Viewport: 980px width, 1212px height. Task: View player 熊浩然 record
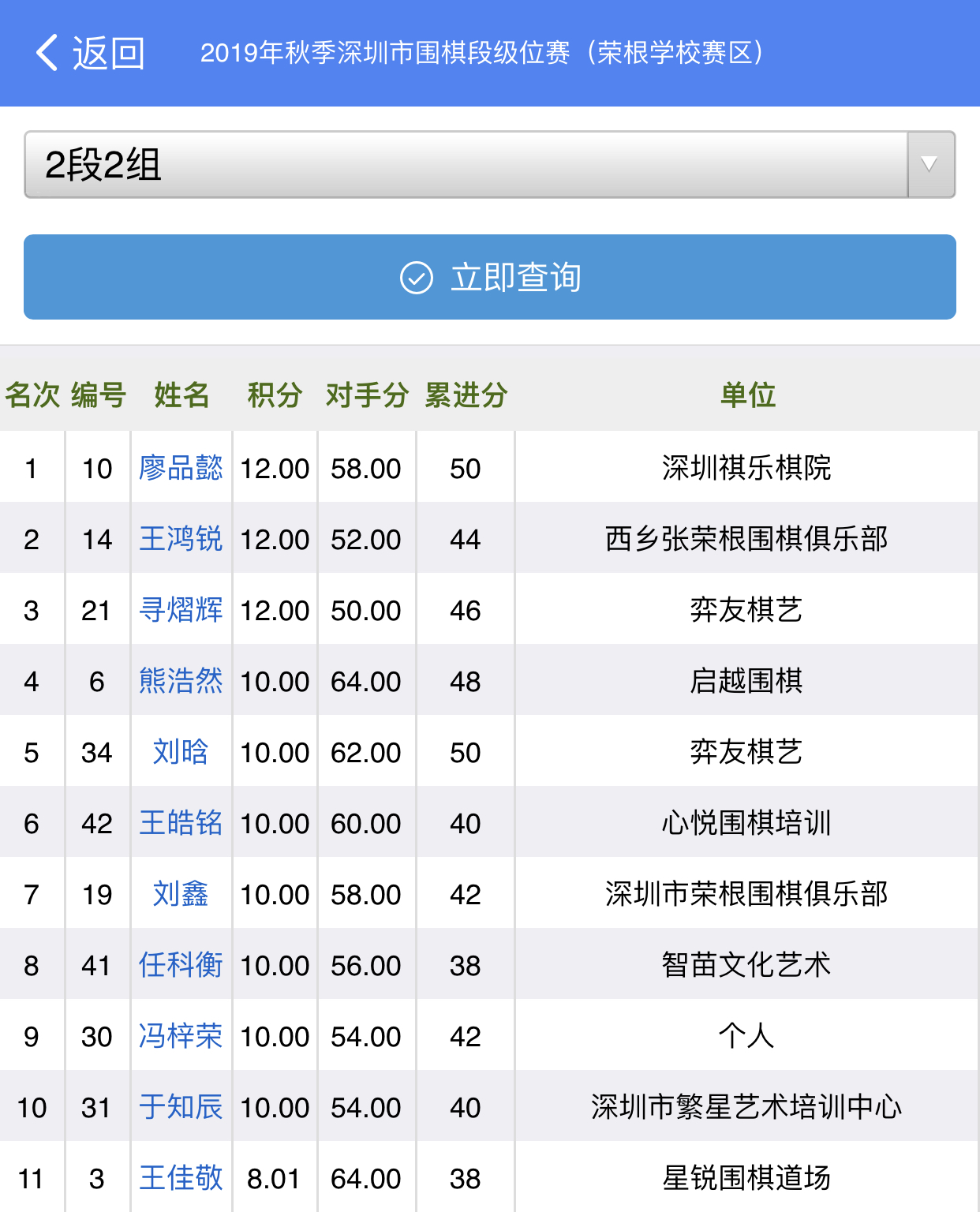coord(181,681)
